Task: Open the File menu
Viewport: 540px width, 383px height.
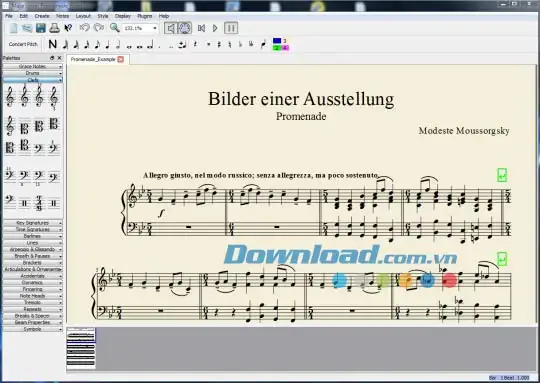Action: pos(9,16)
